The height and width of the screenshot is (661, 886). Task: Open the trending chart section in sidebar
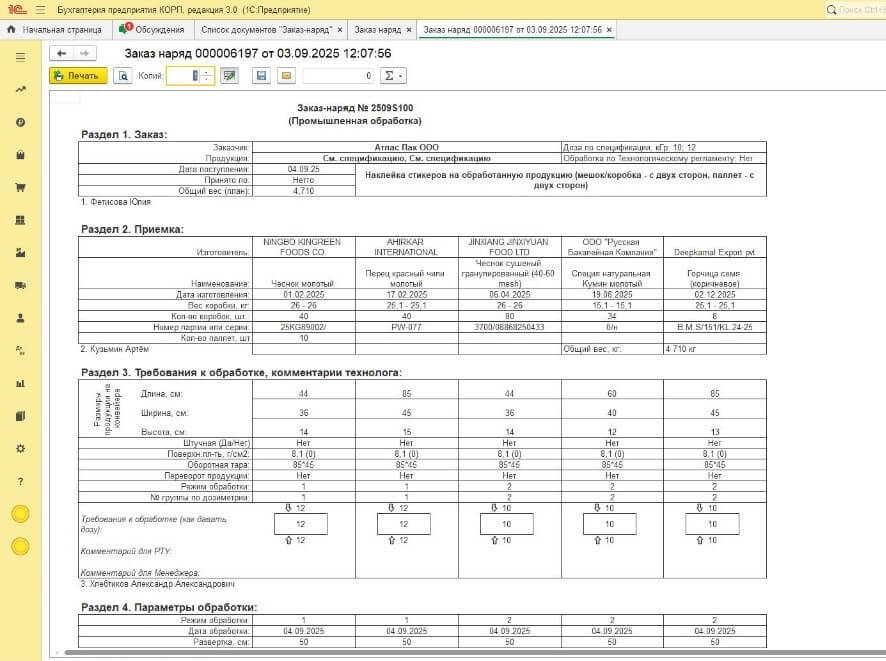coord(20,89)
